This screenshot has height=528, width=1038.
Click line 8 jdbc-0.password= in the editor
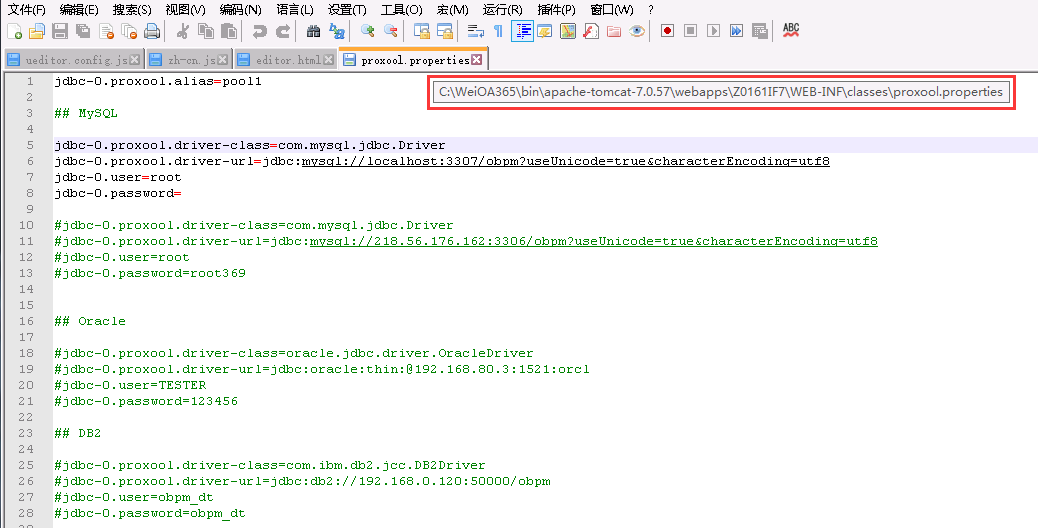click(118, 193)
